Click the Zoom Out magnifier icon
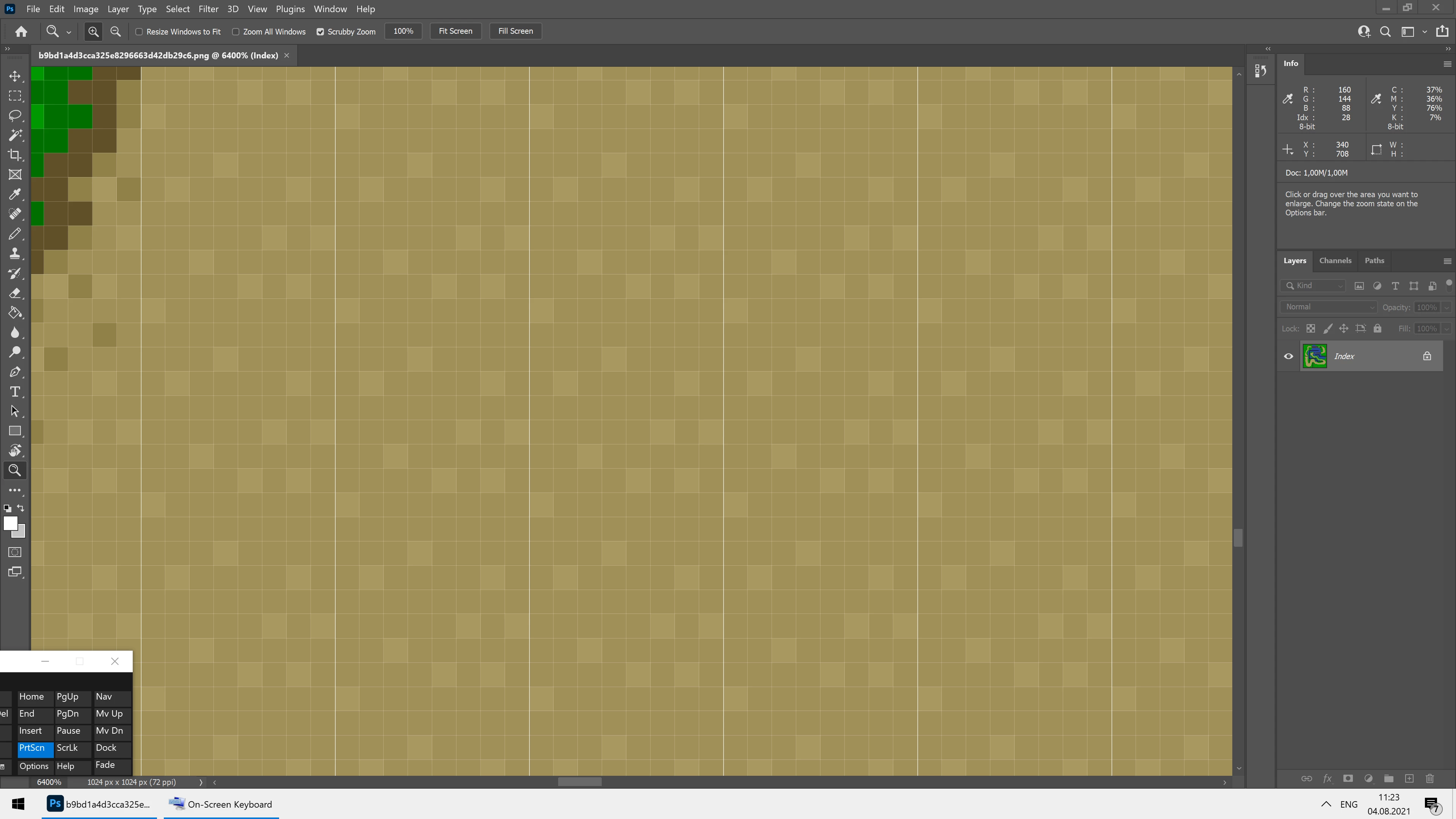1456x819 pixels. (x=115, y=31)
